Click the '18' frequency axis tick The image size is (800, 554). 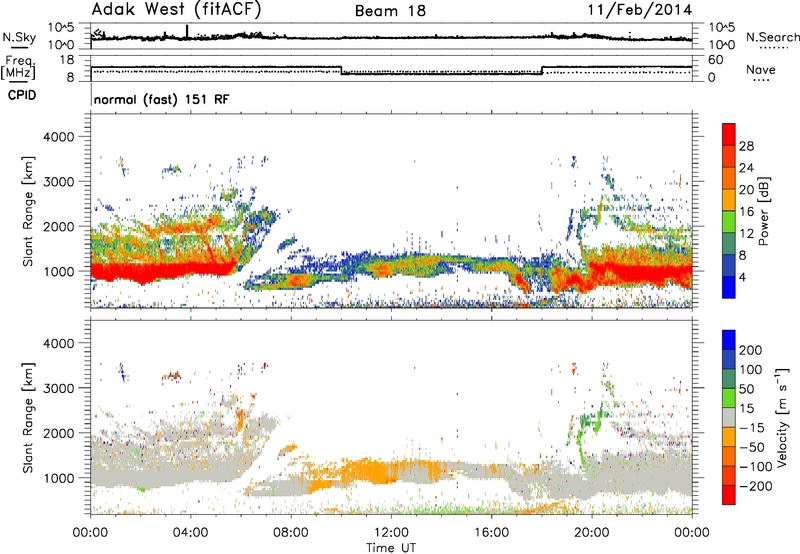coord(68,60)
